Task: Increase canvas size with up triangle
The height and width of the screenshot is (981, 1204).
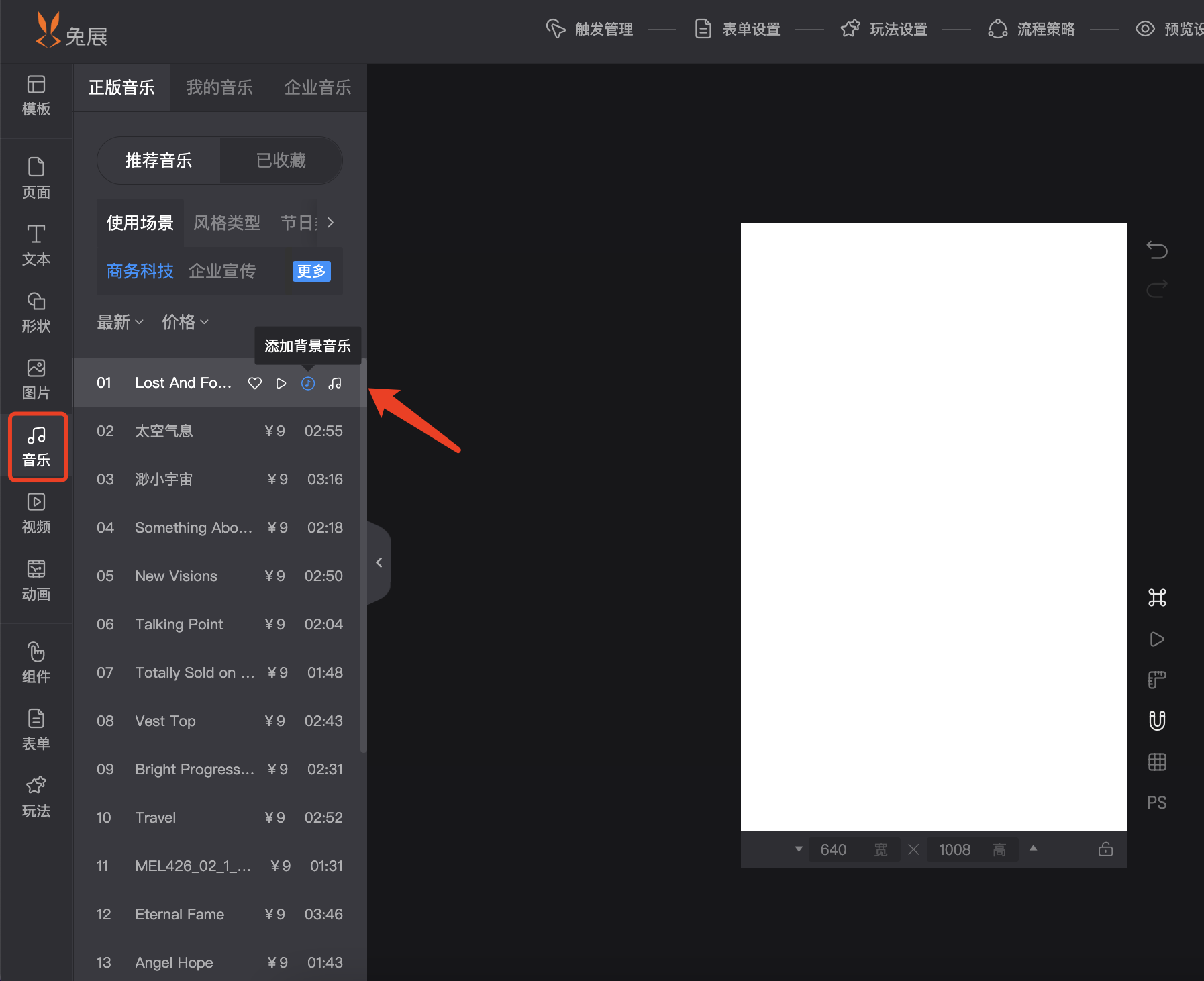Action: (x=1034, y=849)
